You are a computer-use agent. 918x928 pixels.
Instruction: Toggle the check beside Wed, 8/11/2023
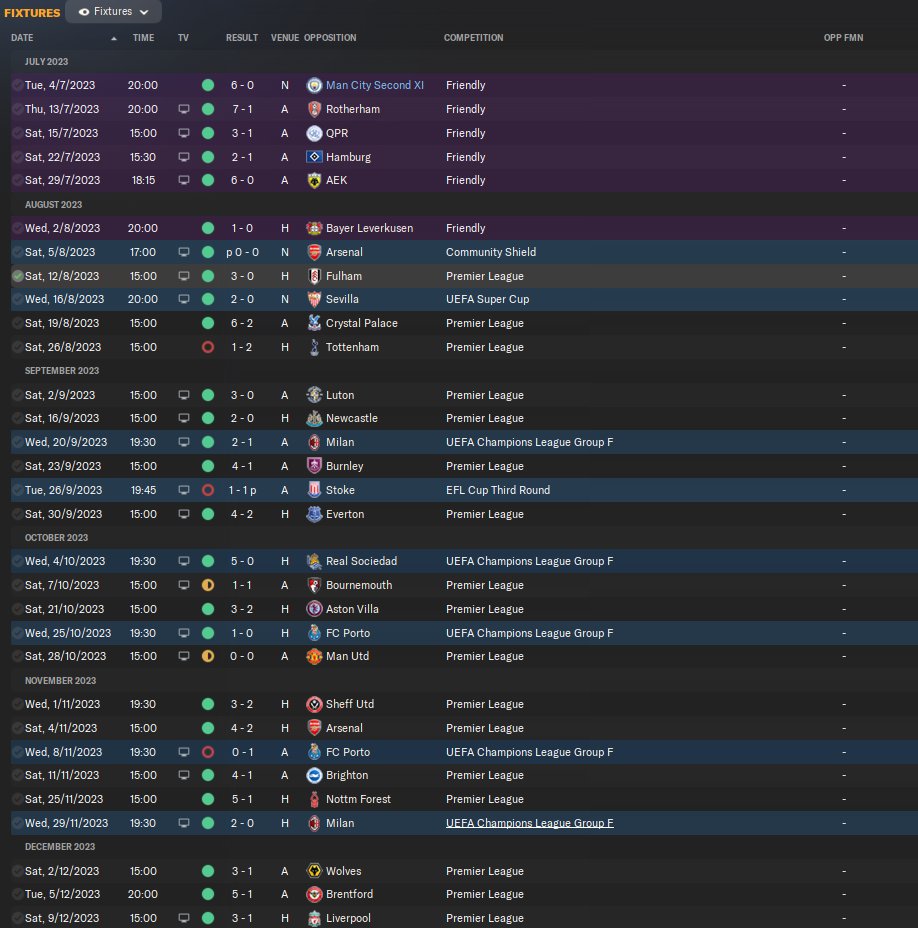coord(18,752)
